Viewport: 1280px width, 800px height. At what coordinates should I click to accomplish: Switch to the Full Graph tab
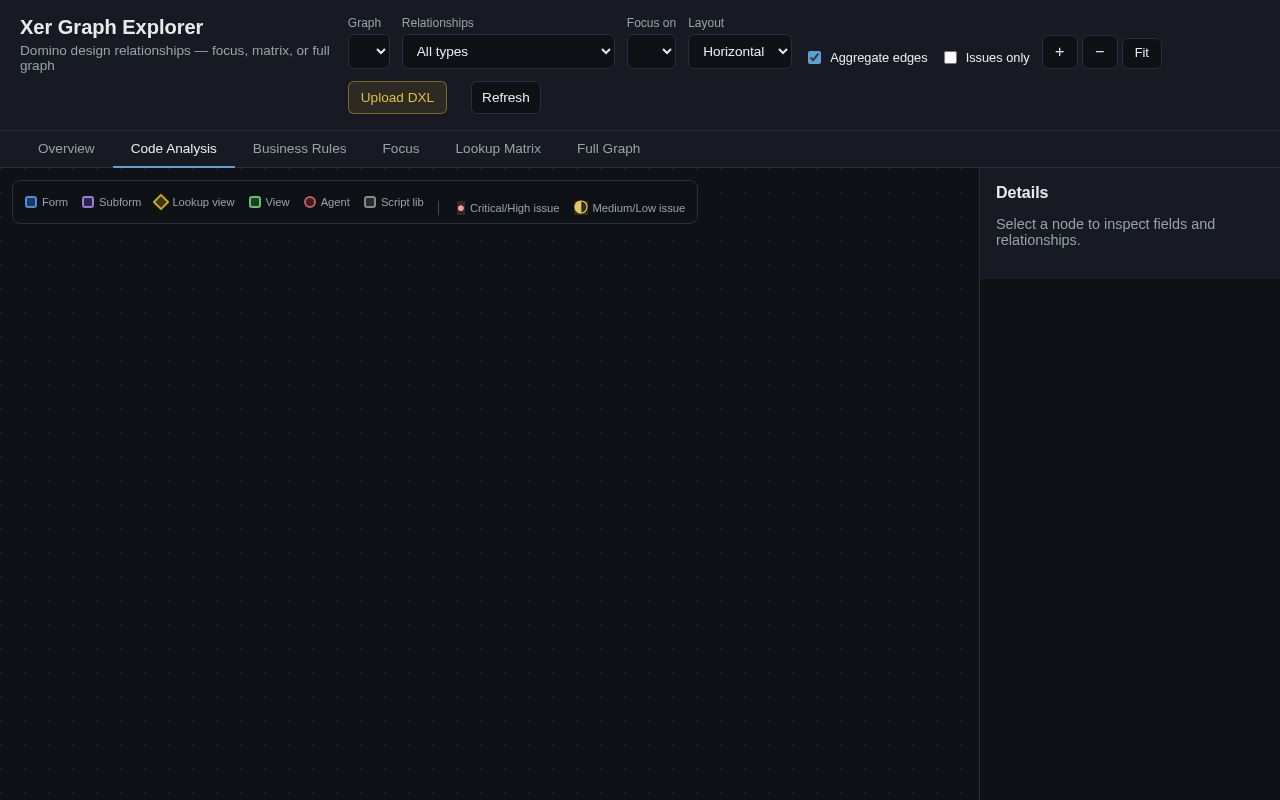[608, 149]
